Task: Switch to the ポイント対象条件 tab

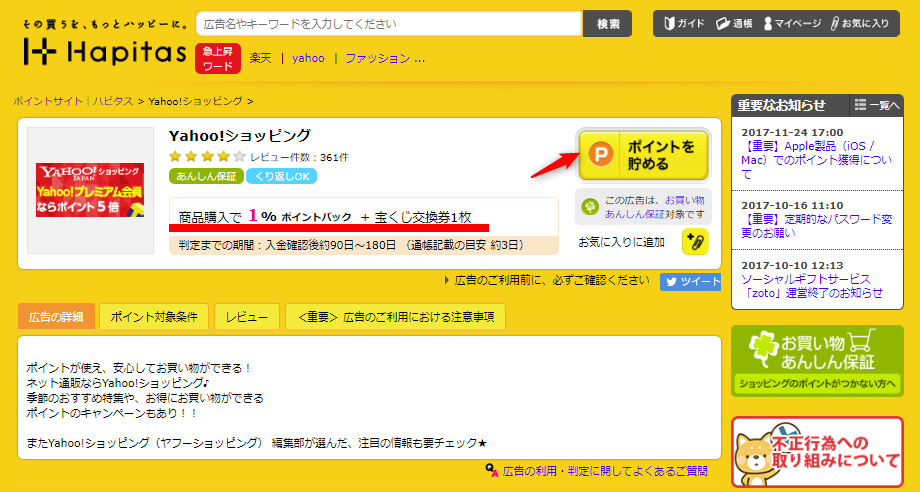Action: 154,317
